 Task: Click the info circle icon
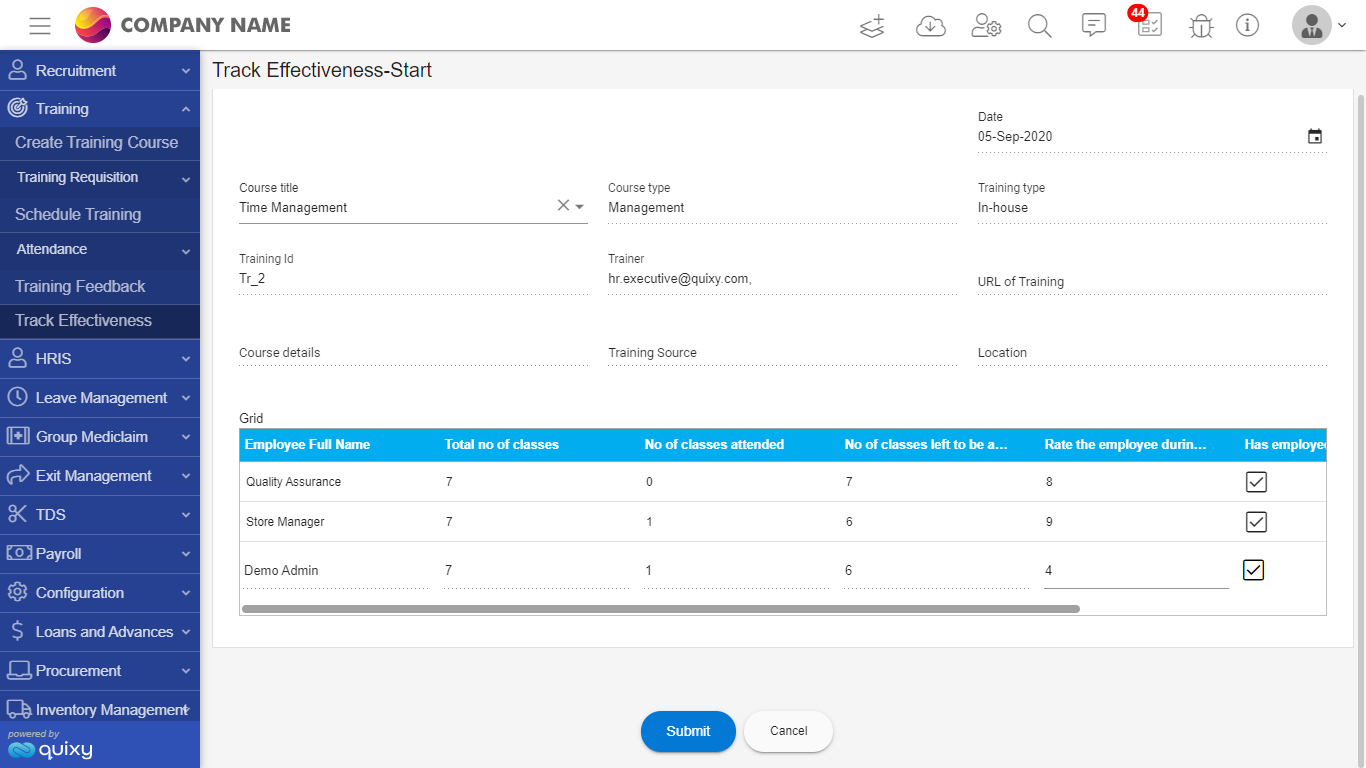point(1247,25)
